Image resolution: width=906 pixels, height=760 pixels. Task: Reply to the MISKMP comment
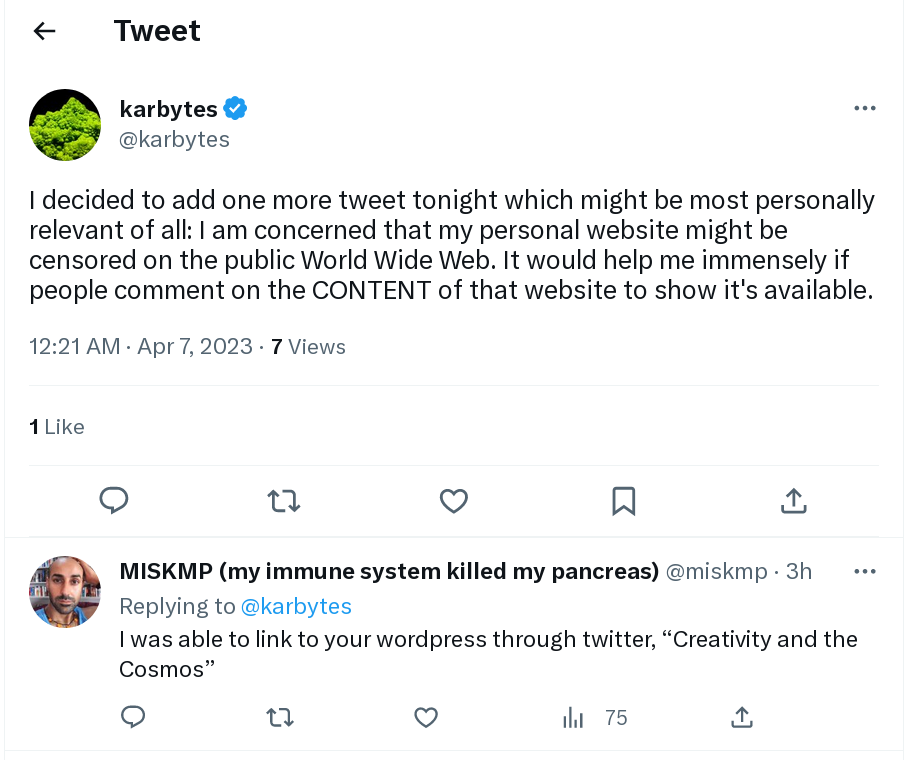pos(133,717)
